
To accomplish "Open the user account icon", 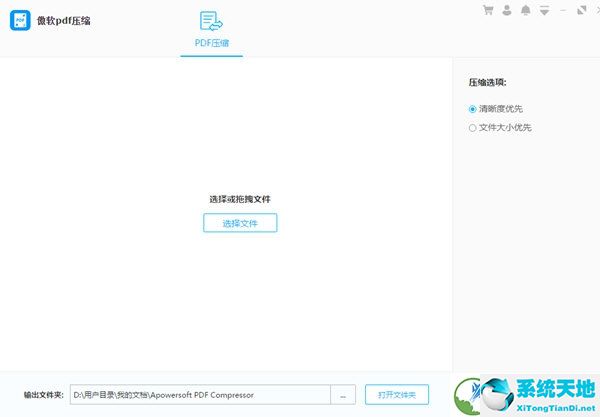I will click(x=507, y=10).
